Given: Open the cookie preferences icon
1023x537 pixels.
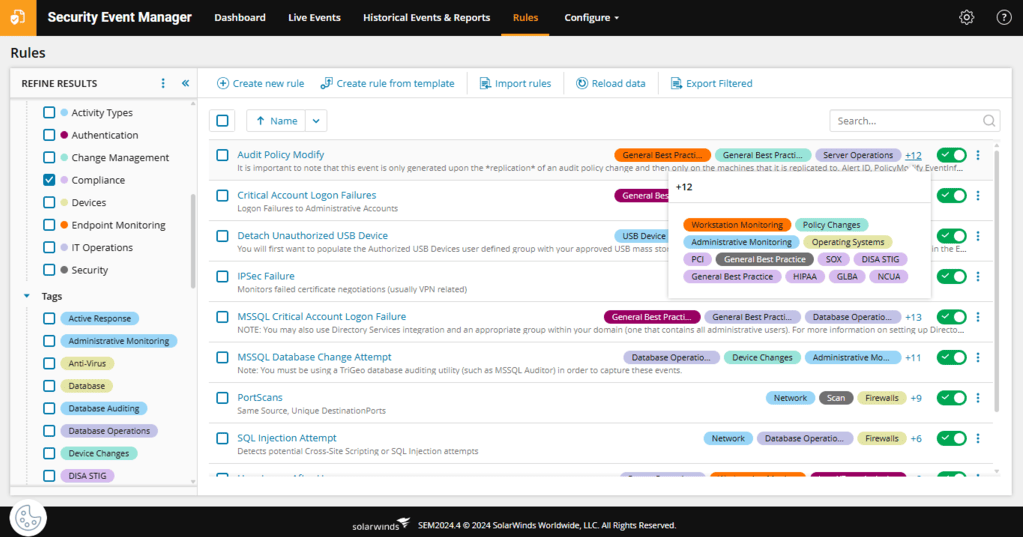Looking at the screenshot, I should pyautogui.click(x=28, y=518).
